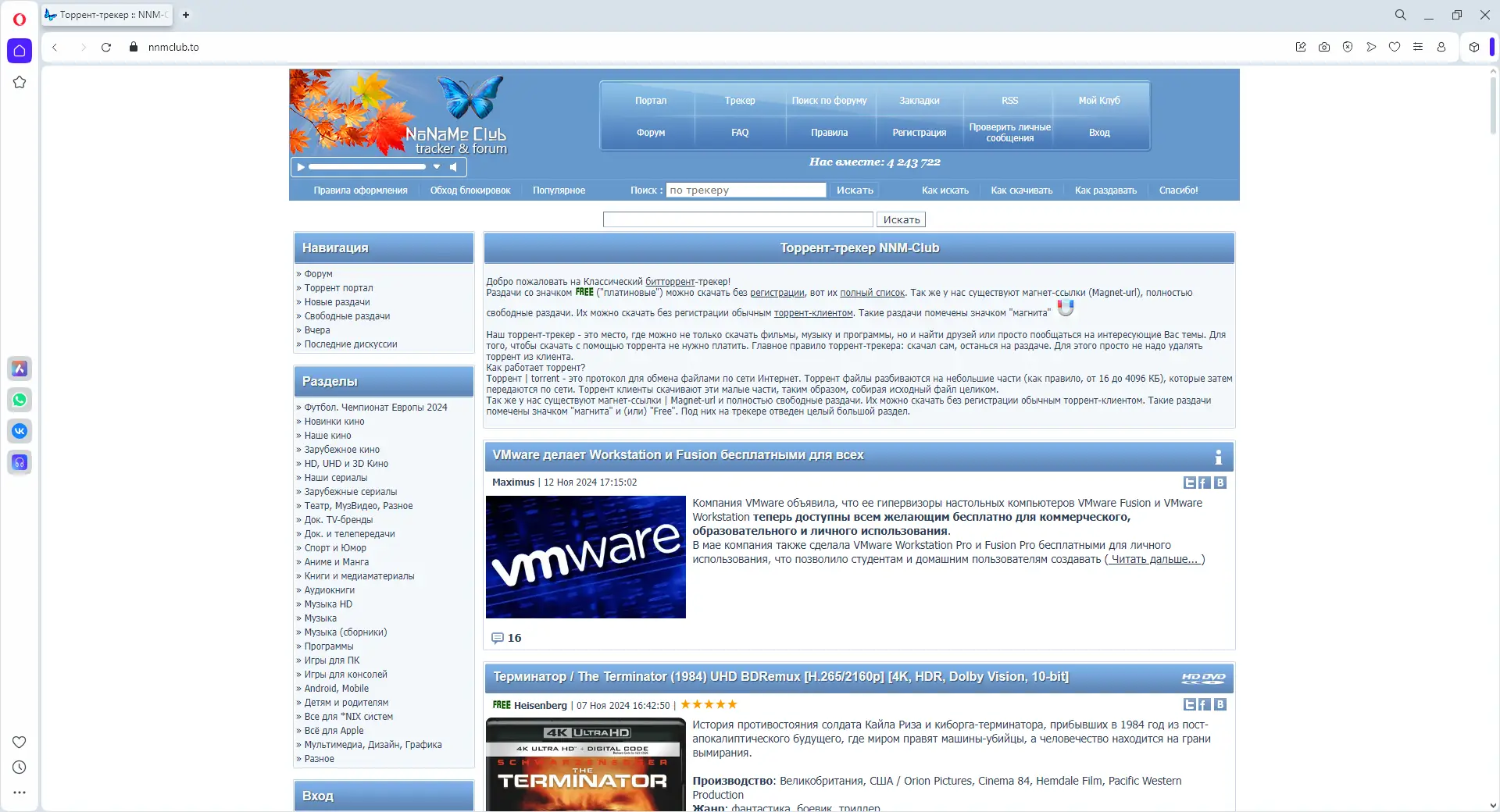Open the Закладки menu item
This screenshot has width=1500, height=812.
click(920, 101)
